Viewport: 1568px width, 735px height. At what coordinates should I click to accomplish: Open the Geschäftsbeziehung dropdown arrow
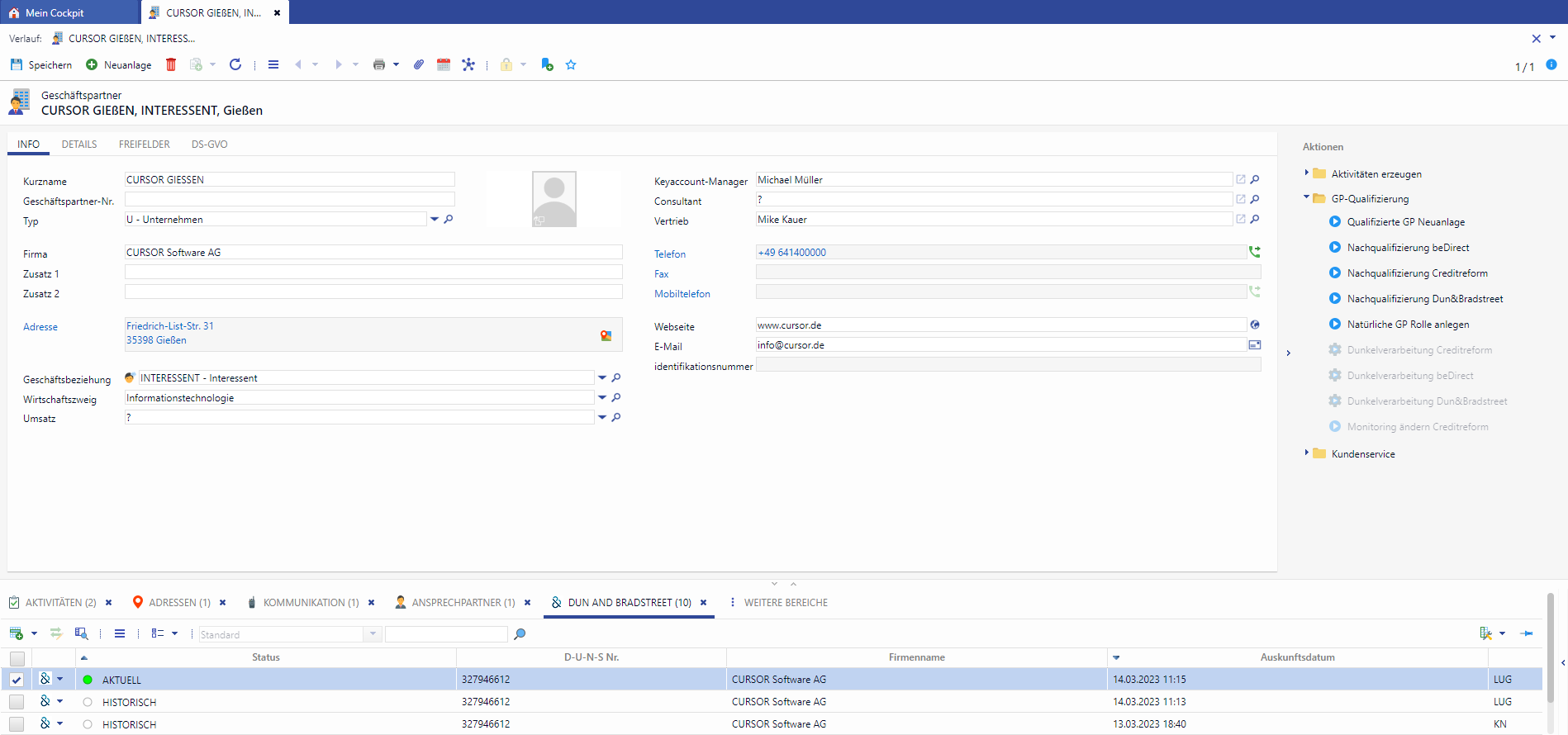pyautogui.click(x=602, y=378)
